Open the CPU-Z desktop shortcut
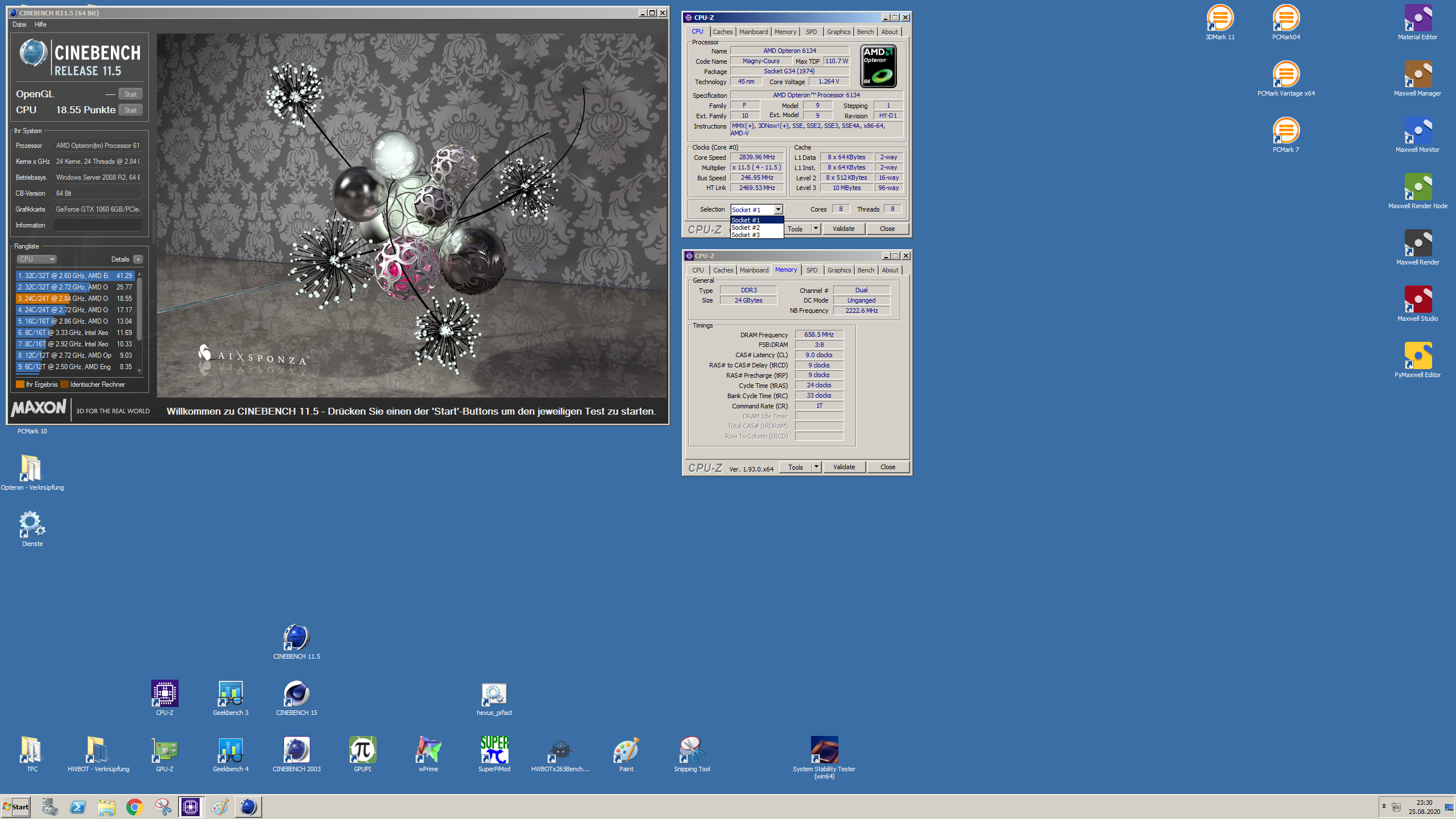1456x819 pixels. tap(164, 698)
